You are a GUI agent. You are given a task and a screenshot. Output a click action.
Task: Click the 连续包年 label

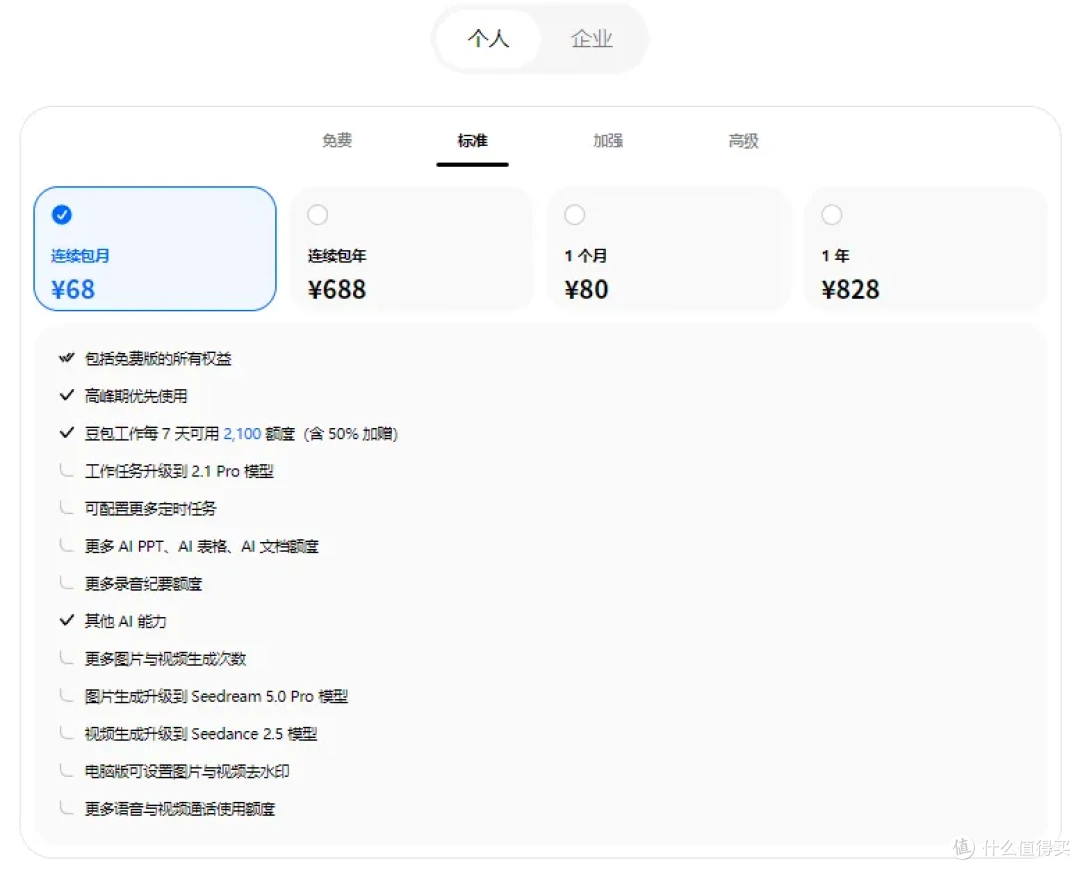click(x=337, y=256)
